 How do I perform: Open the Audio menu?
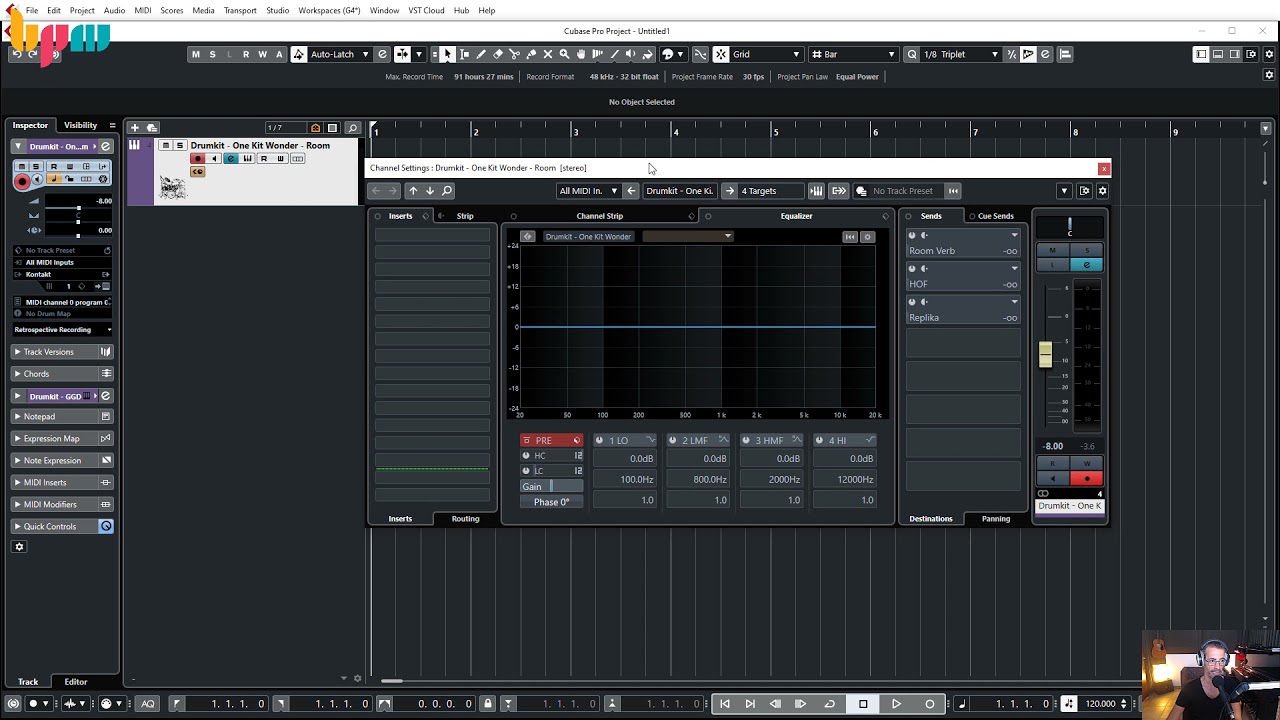click(x=114, y=10)
